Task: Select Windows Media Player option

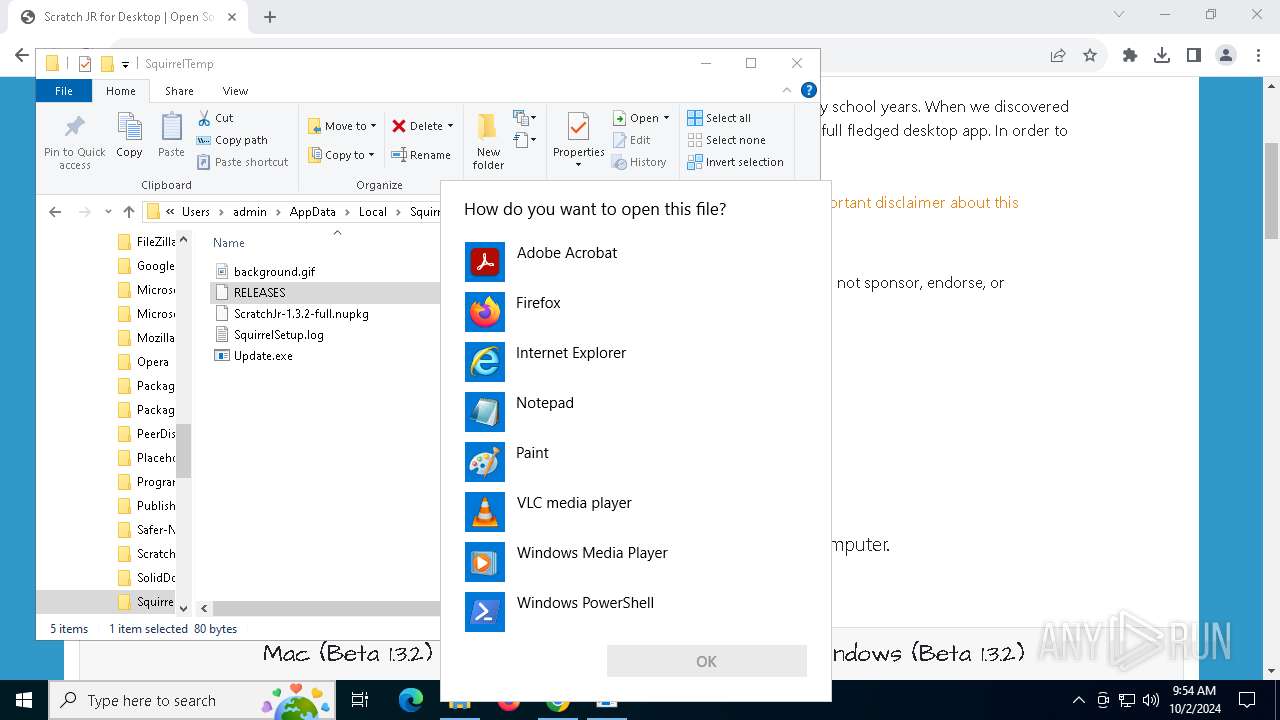Action: click(636, 562)
